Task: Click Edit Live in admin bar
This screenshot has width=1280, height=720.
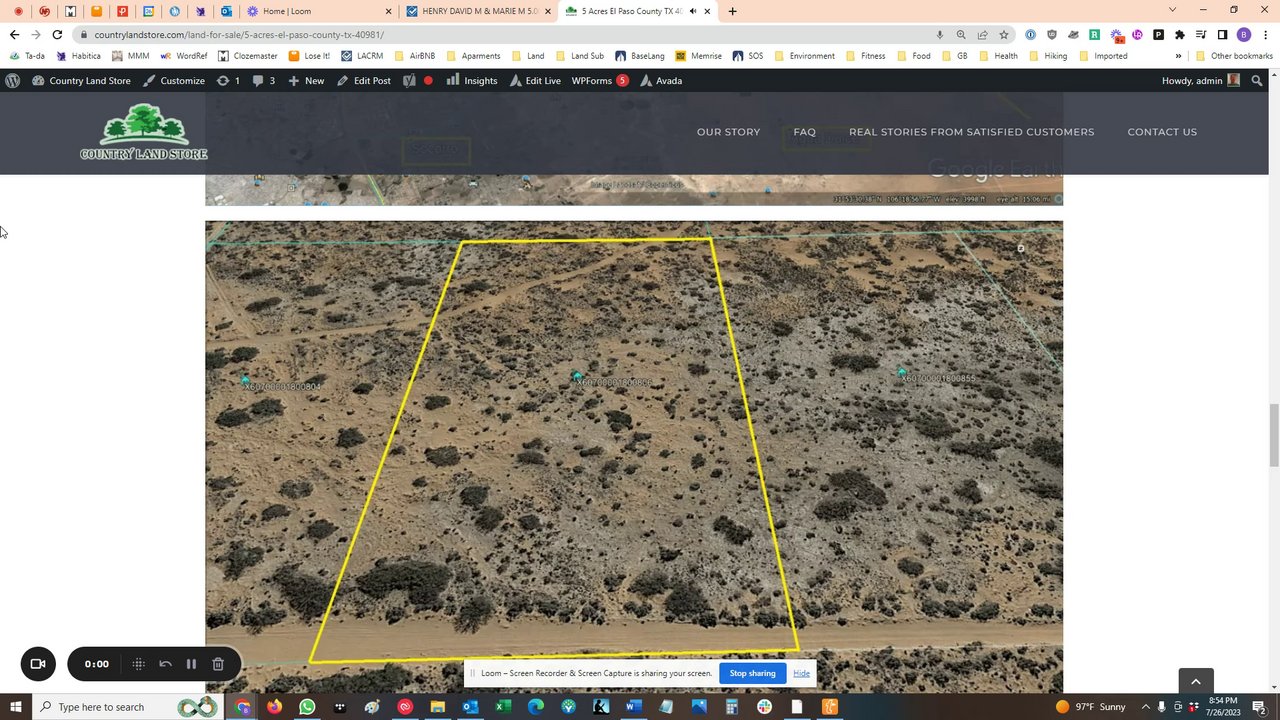Action: coord(535,81)
